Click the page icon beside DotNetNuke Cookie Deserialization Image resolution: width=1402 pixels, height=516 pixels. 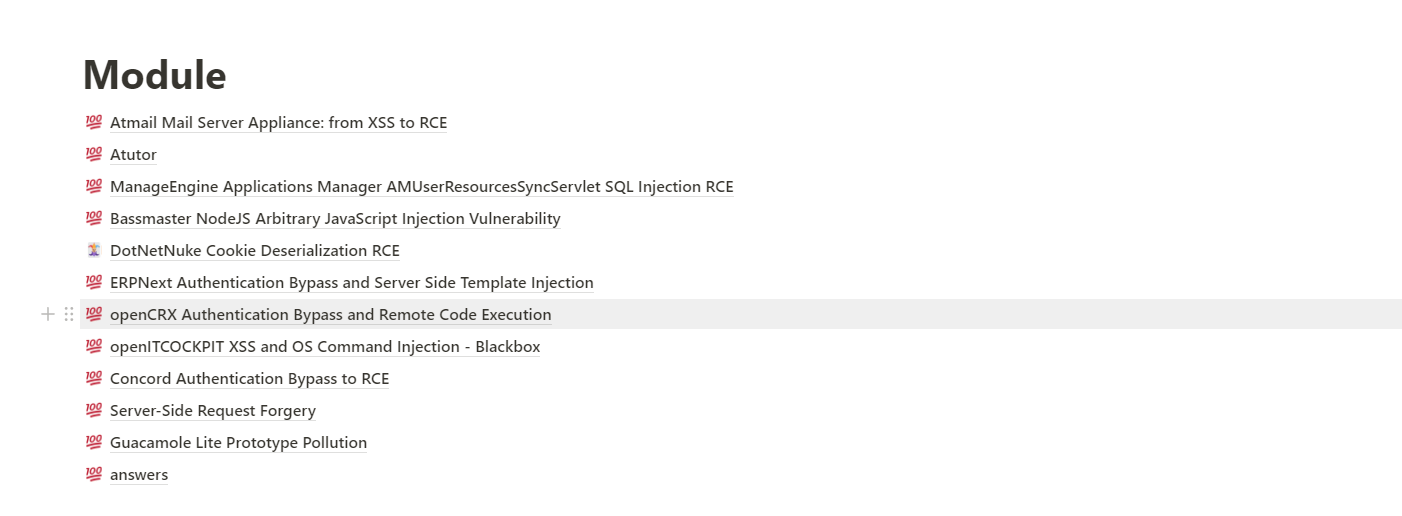pyautogui.click(x=94, y=251)
